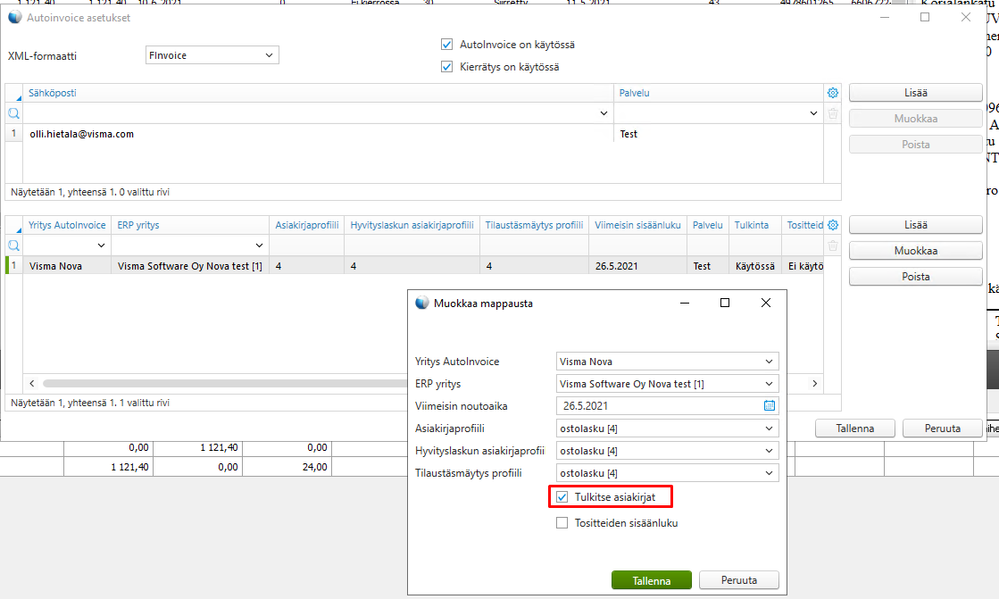
Task: Click green Tallenna button in mapping dialog
Action: point(651,581)
